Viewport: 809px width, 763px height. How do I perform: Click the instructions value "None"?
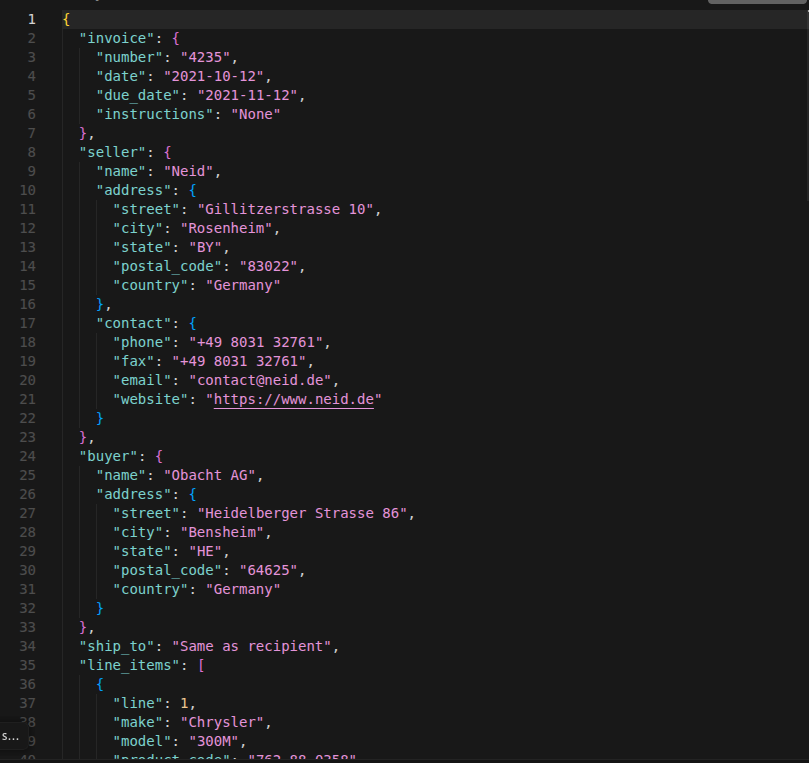tap(255, 115)
